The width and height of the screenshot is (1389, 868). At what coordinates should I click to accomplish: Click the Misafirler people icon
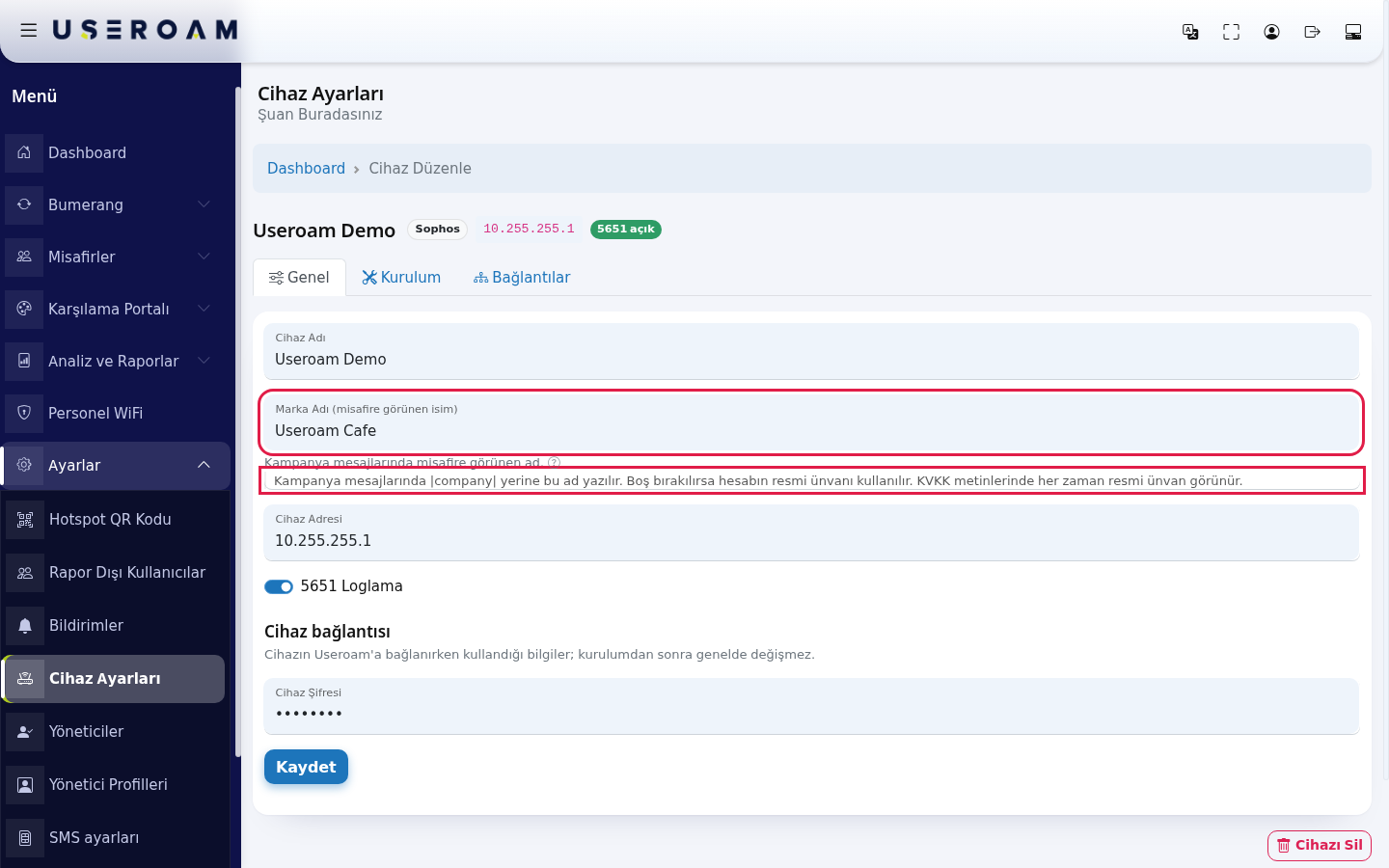pos(24,257)
